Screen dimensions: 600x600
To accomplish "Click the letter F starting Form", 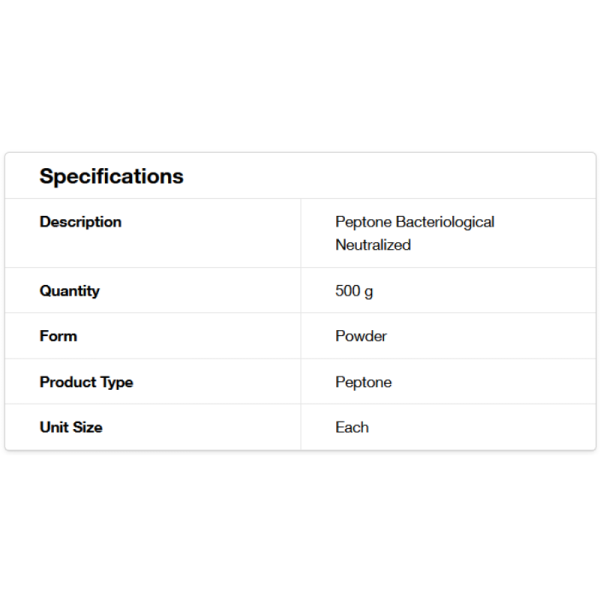I will coord(44,336).
